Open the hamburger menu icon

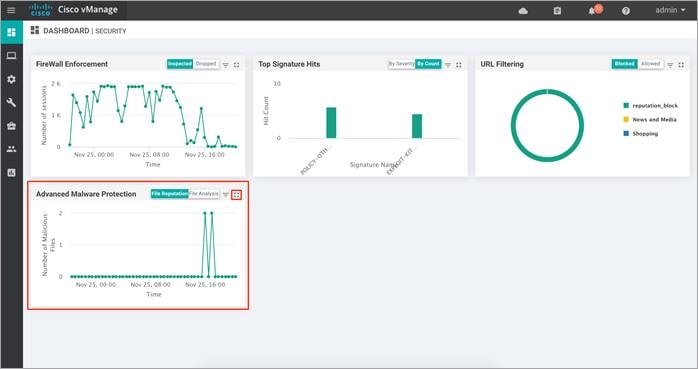[11, 10]
